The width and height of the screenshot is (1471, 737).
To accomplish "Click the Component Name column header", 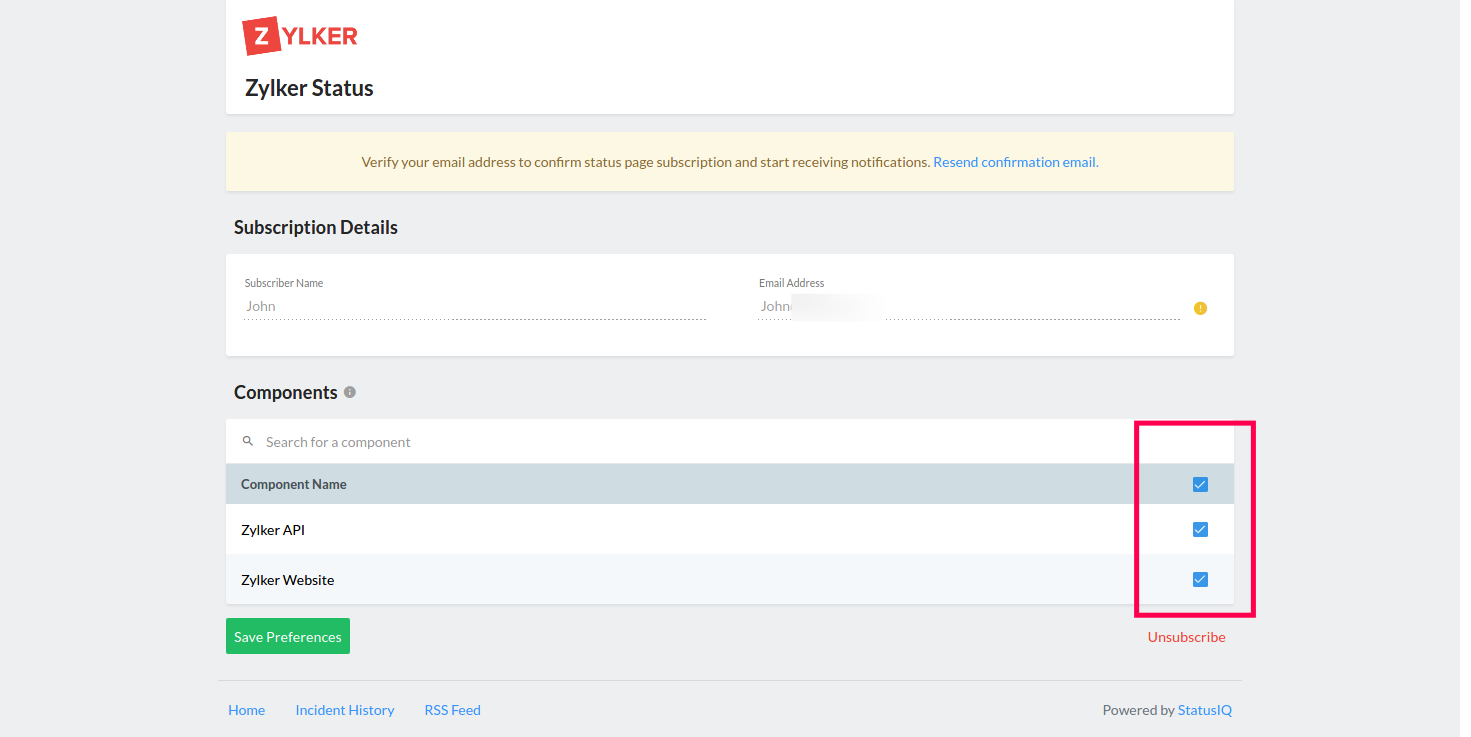I will pyautogui.click(x=294, y=484).
